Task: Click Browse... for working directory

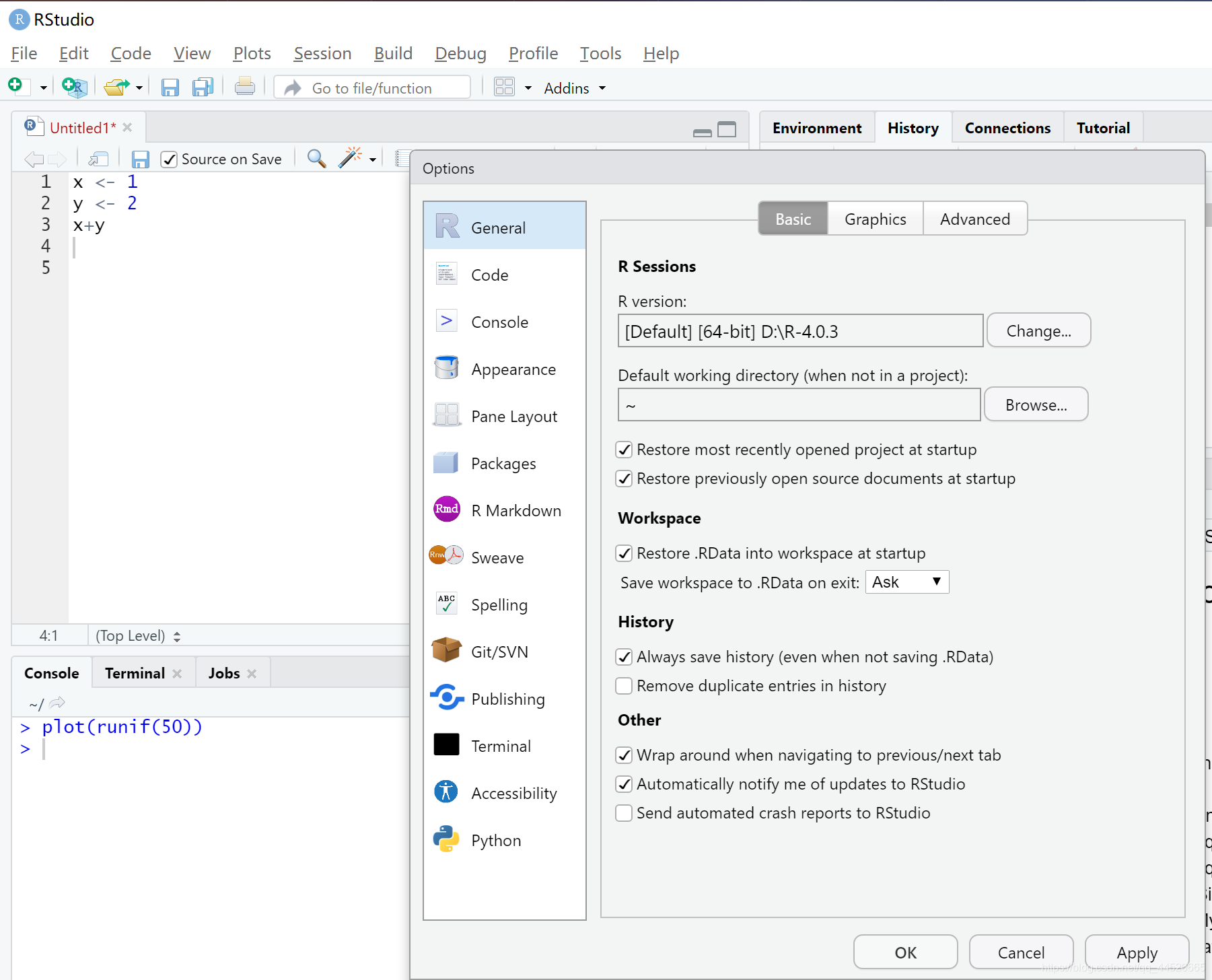Action: [x=1036, y=405]
